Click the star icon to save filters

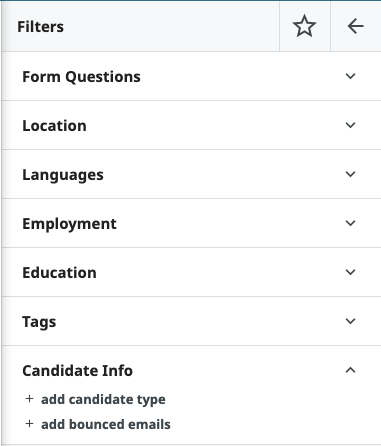coord(304,26)
